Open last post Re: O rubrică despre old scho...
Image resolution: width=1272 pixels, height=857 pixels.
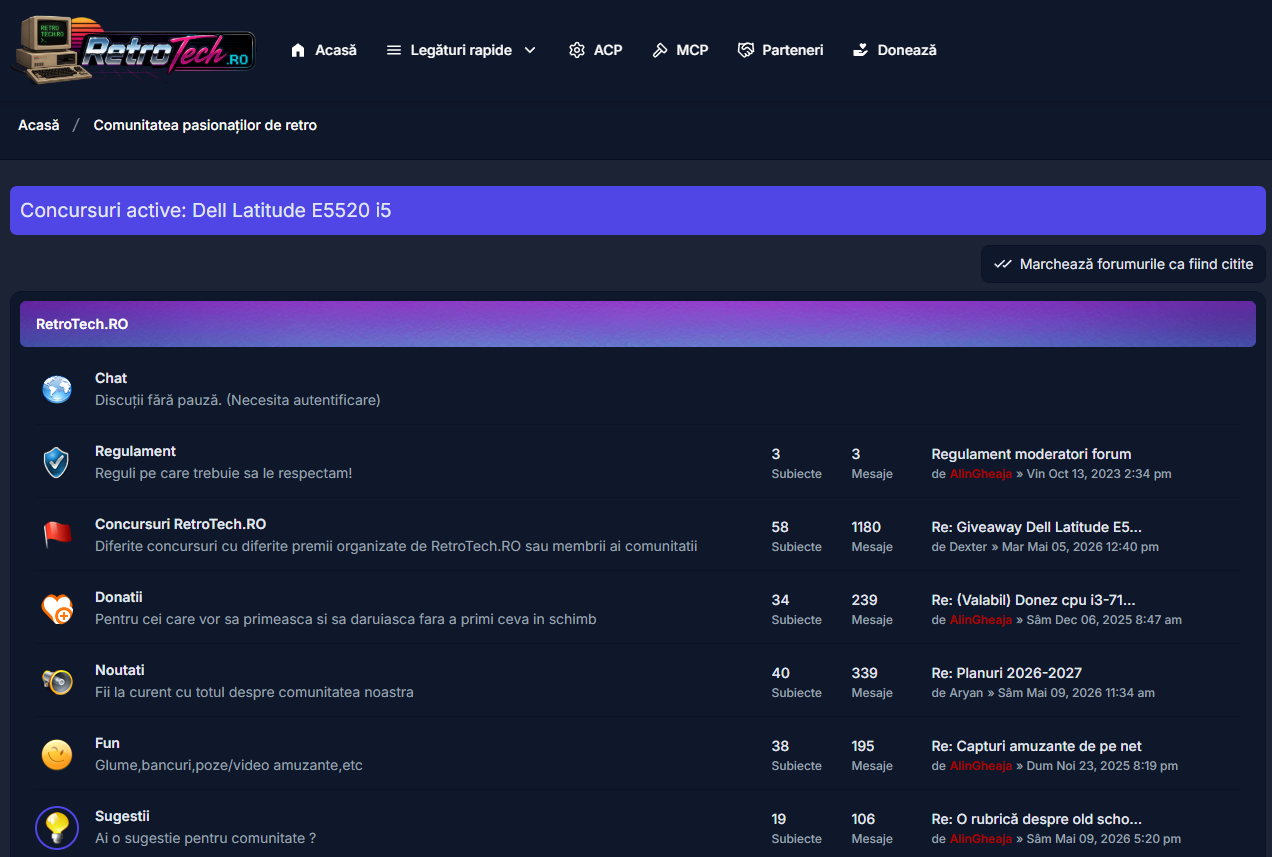pyautogui.click(x=1036, y=819)
